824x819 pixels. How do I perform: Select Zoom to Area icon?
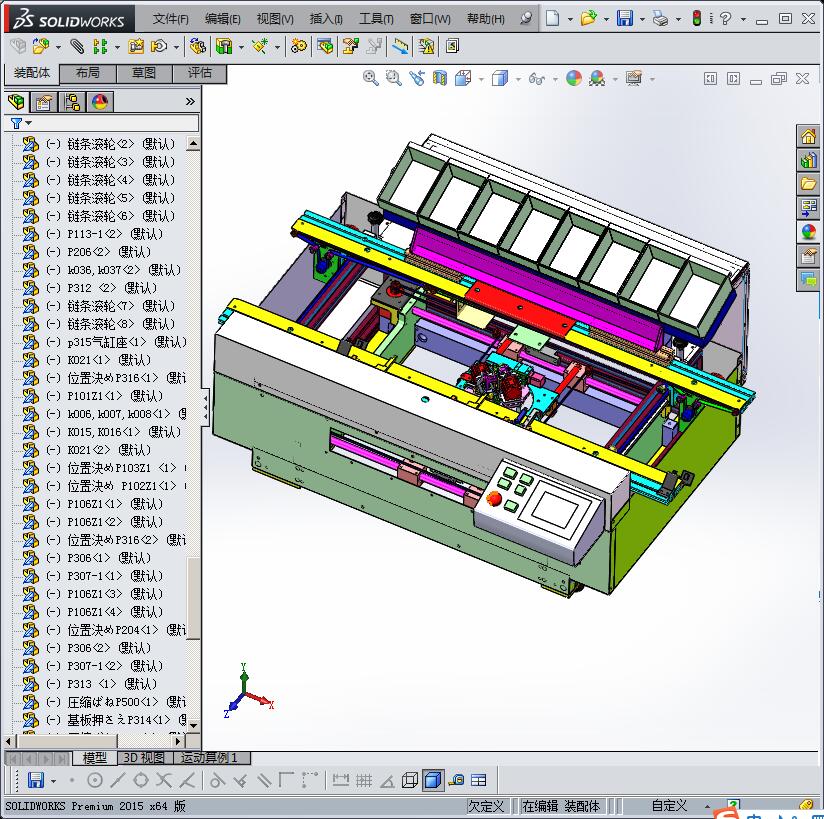(x=394, y=78)
